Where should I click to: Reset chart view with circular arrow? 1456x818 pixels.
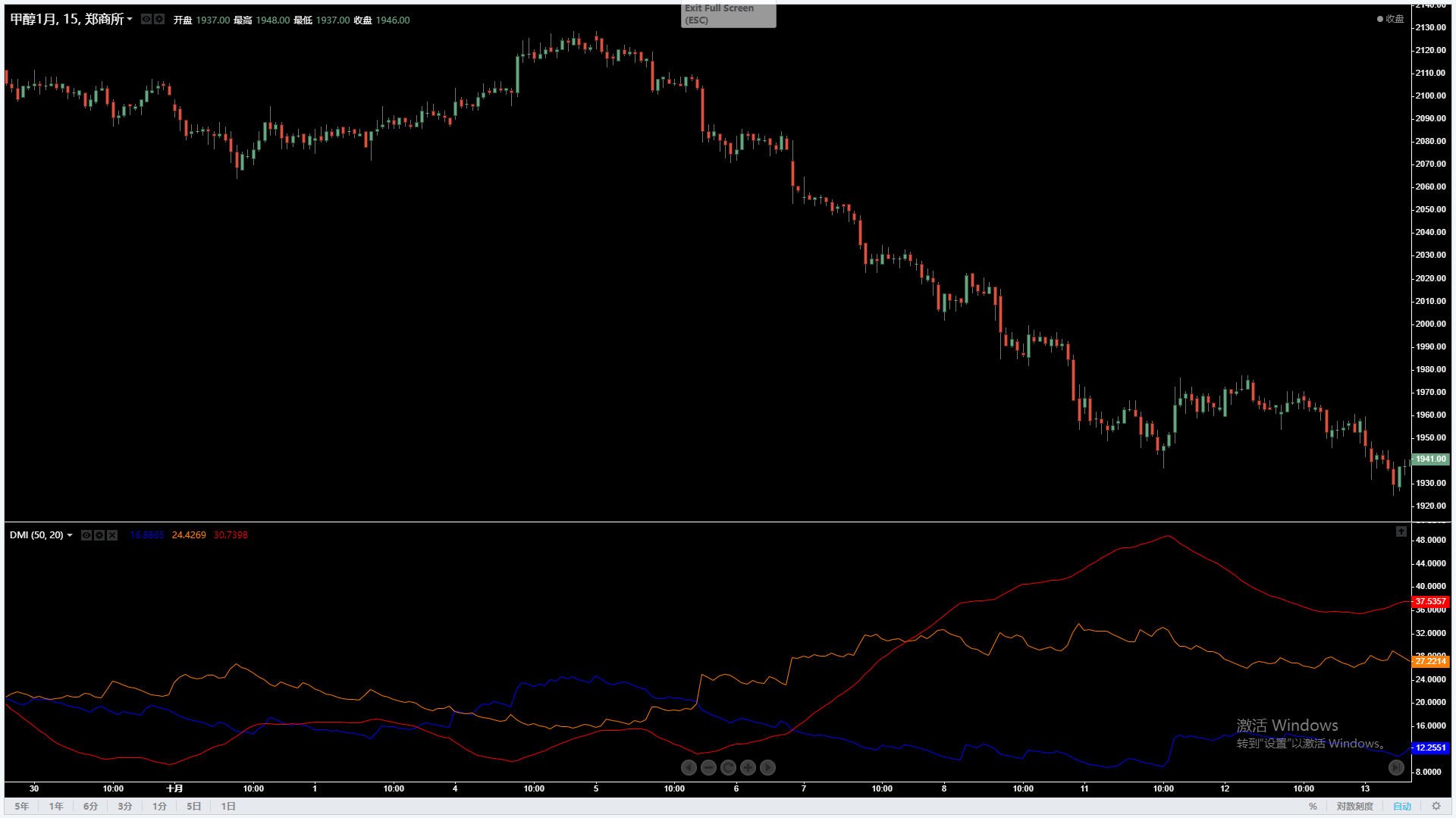click(728, 768)
